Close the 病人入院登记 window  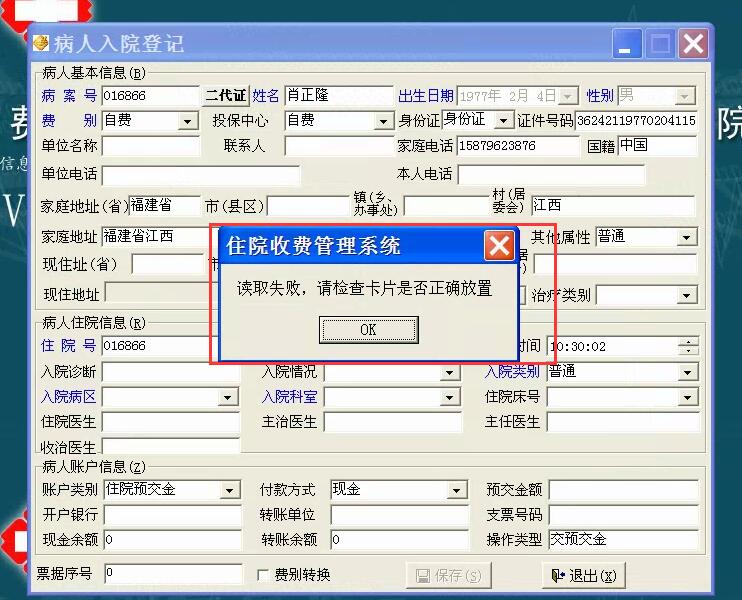(693, 44)
